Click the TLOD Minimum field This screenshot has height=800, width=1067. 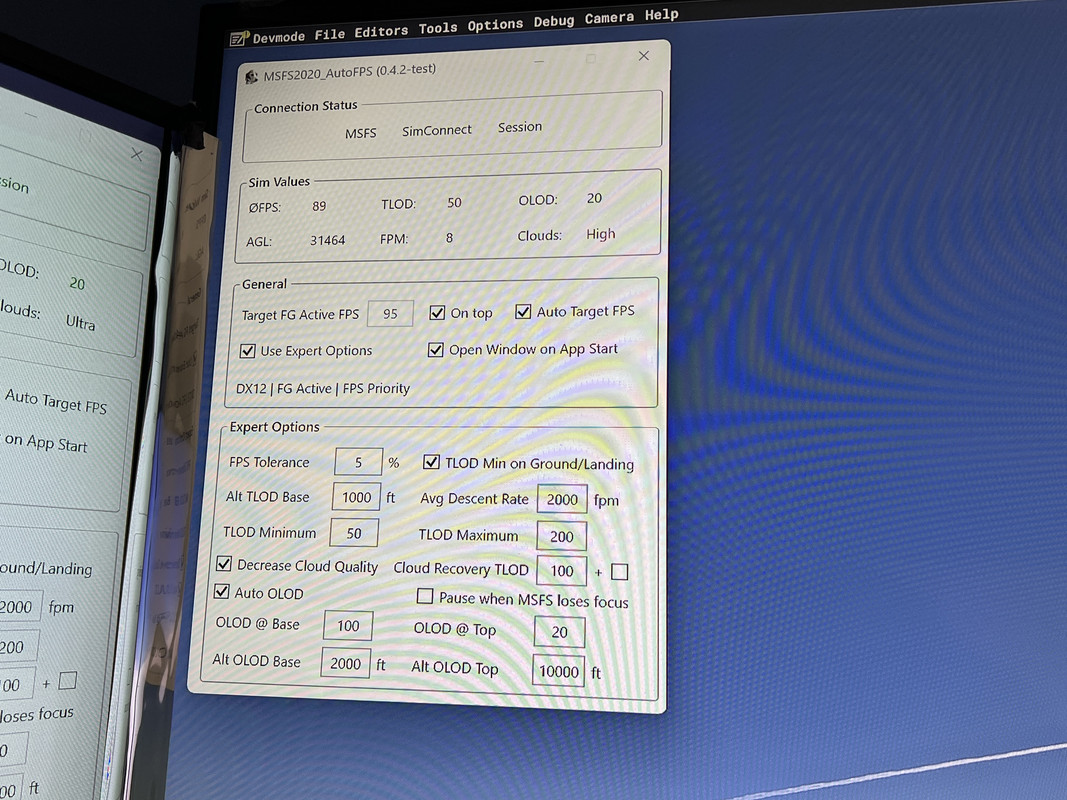[354, 533]
